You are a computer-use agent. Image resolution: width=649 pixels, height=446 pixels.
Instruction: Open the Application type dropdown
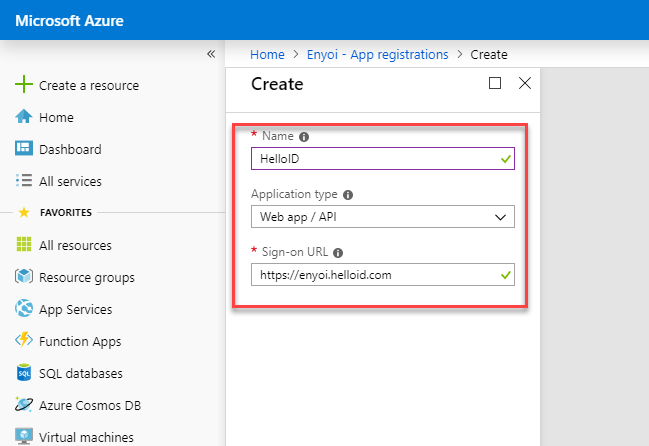(383, 216)
